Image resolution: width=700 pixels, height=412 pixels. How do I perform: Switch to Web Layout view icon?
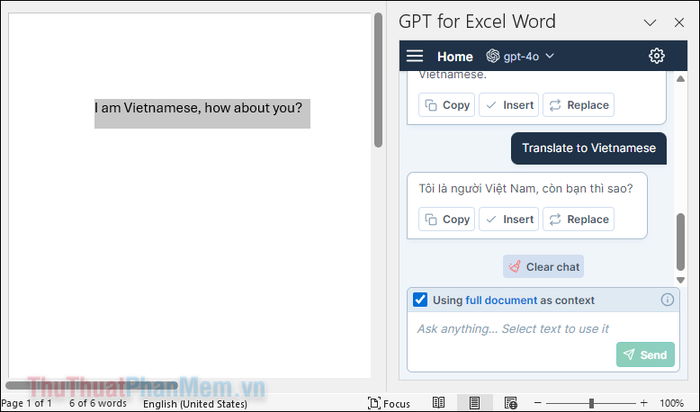point(511,403)
